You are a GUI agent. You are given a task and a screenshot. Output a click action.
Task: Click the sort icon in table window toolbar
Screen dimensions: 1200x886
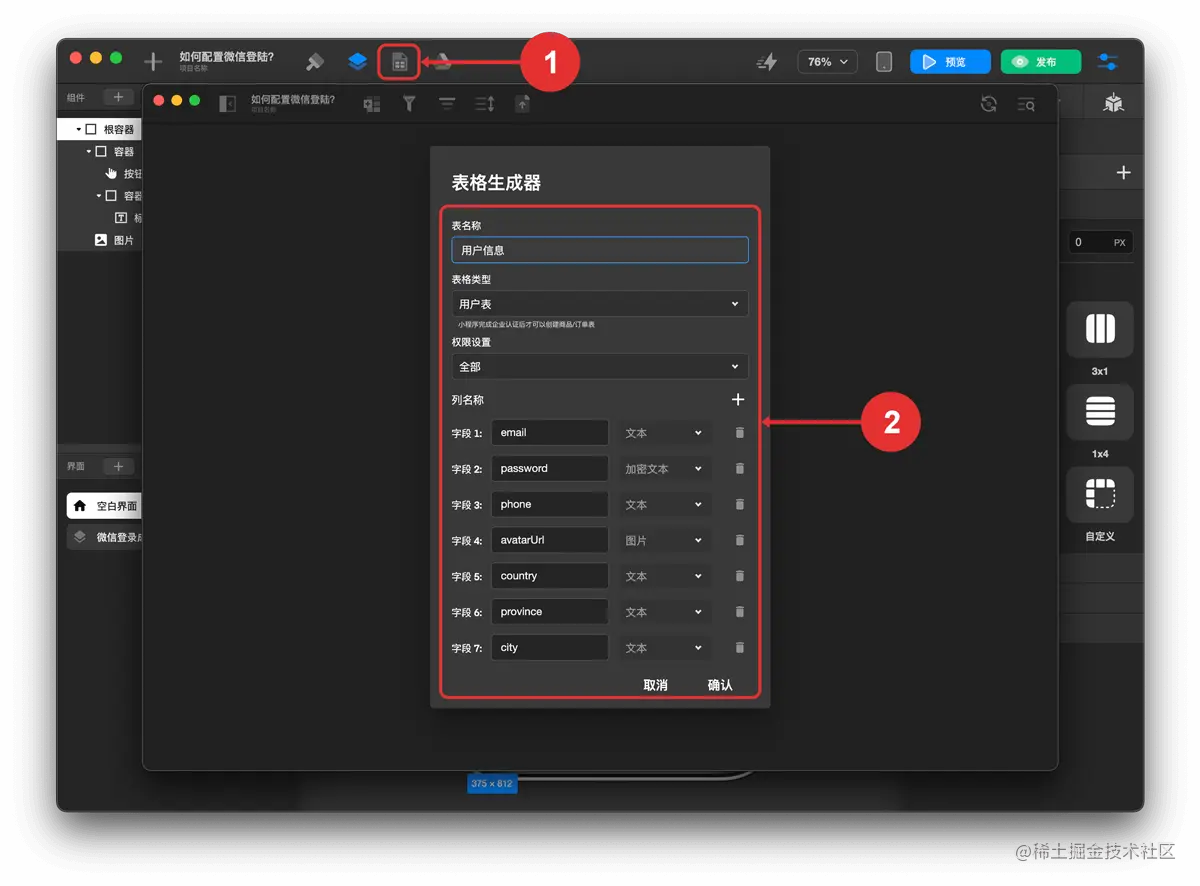pyautogui.click(x=485, y=104)
